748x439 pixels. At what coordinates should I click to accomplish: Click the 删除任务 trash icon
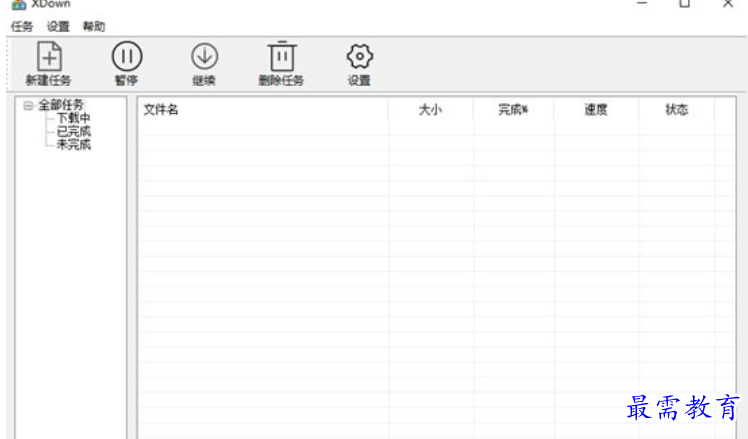(282, 56)
